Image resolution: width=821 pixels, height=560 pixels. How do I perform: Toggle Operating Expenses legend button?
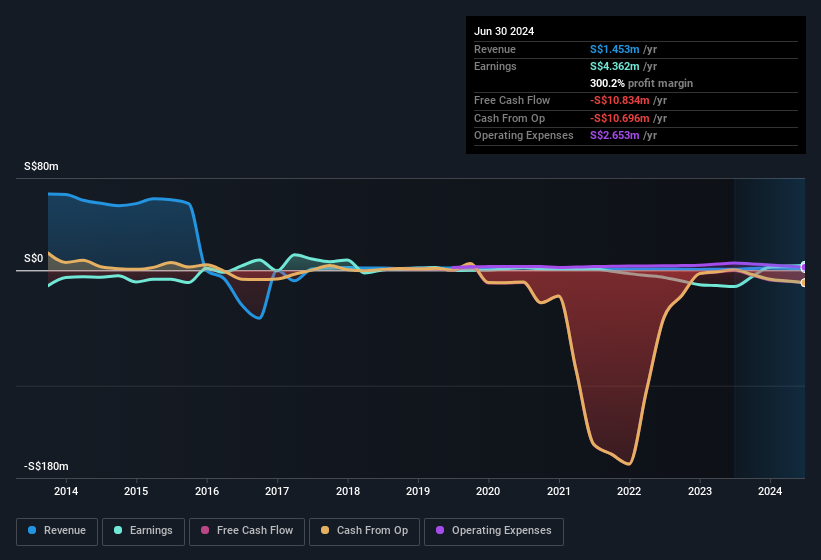coord(494,532)
